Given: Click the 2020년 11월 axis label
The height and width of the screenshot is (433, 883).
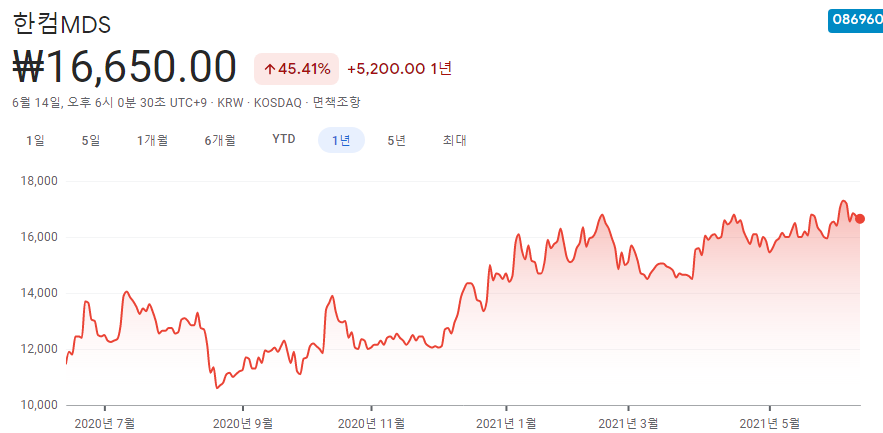Looking at the screenshot, I should point(371,423).
